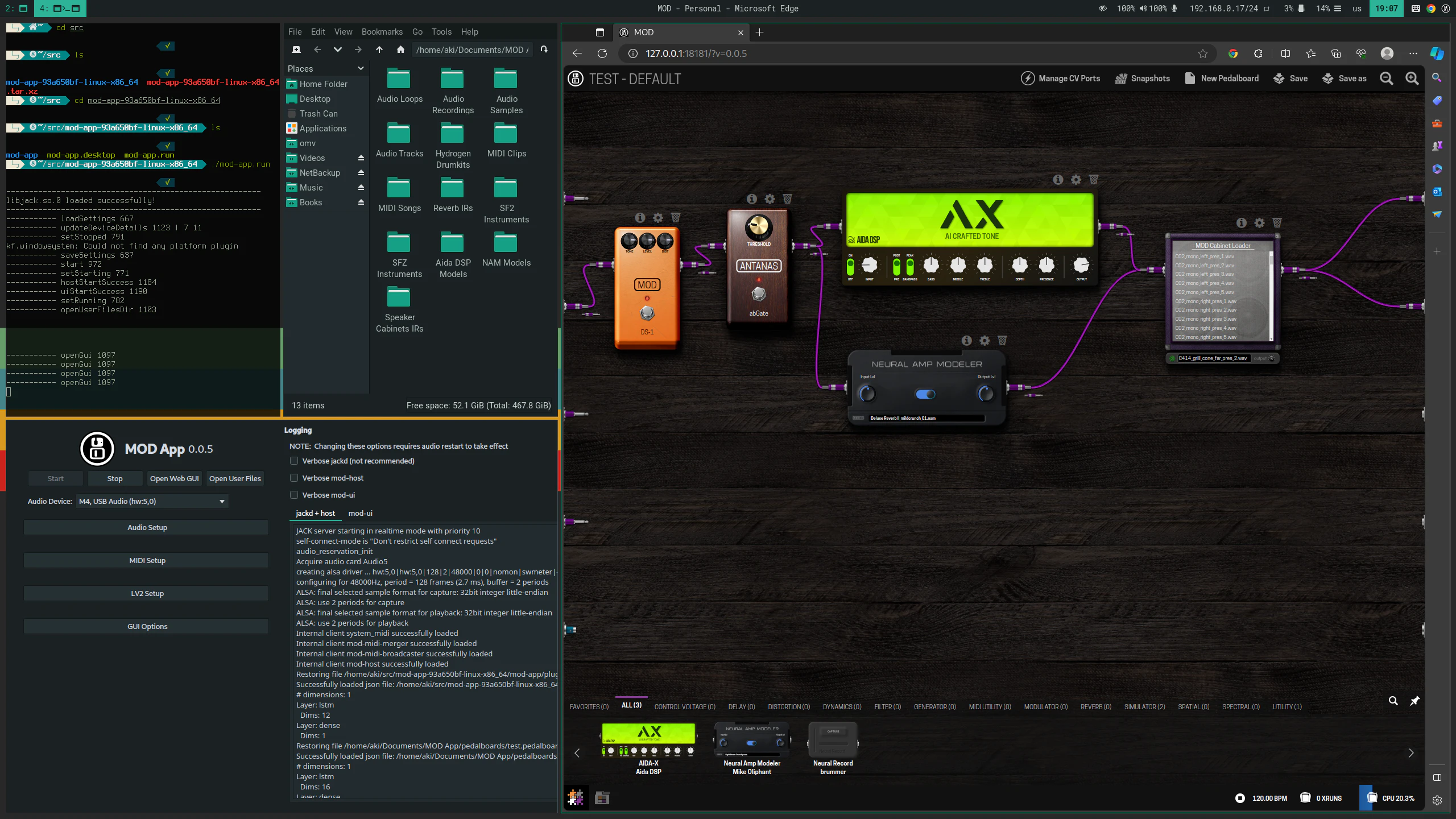Eject the Videos mount
This screenshot has height=819, width=1456.
click(361, 158)
